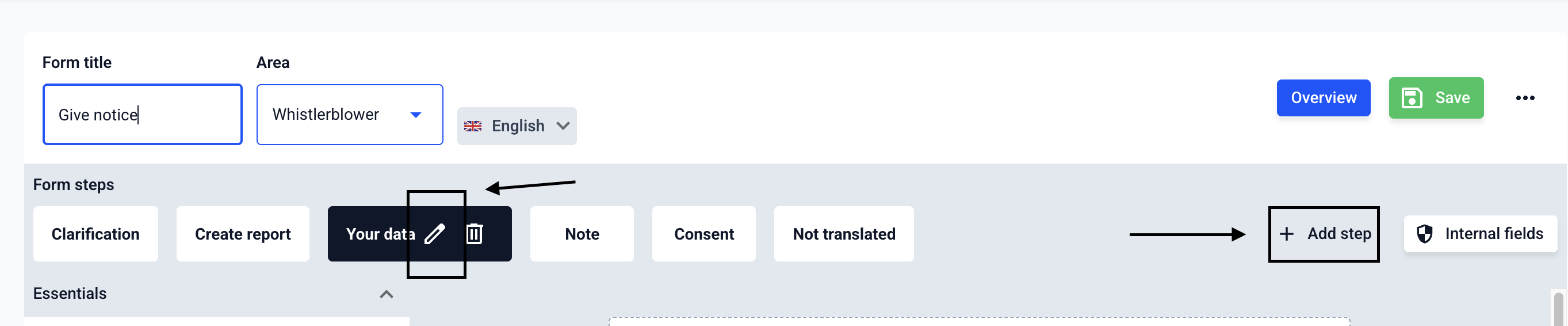This screenshot has height=326, width=1568.
Task: Click the floppy disk Save icon
Action: pyautogui.click(x=1412, y=98)
